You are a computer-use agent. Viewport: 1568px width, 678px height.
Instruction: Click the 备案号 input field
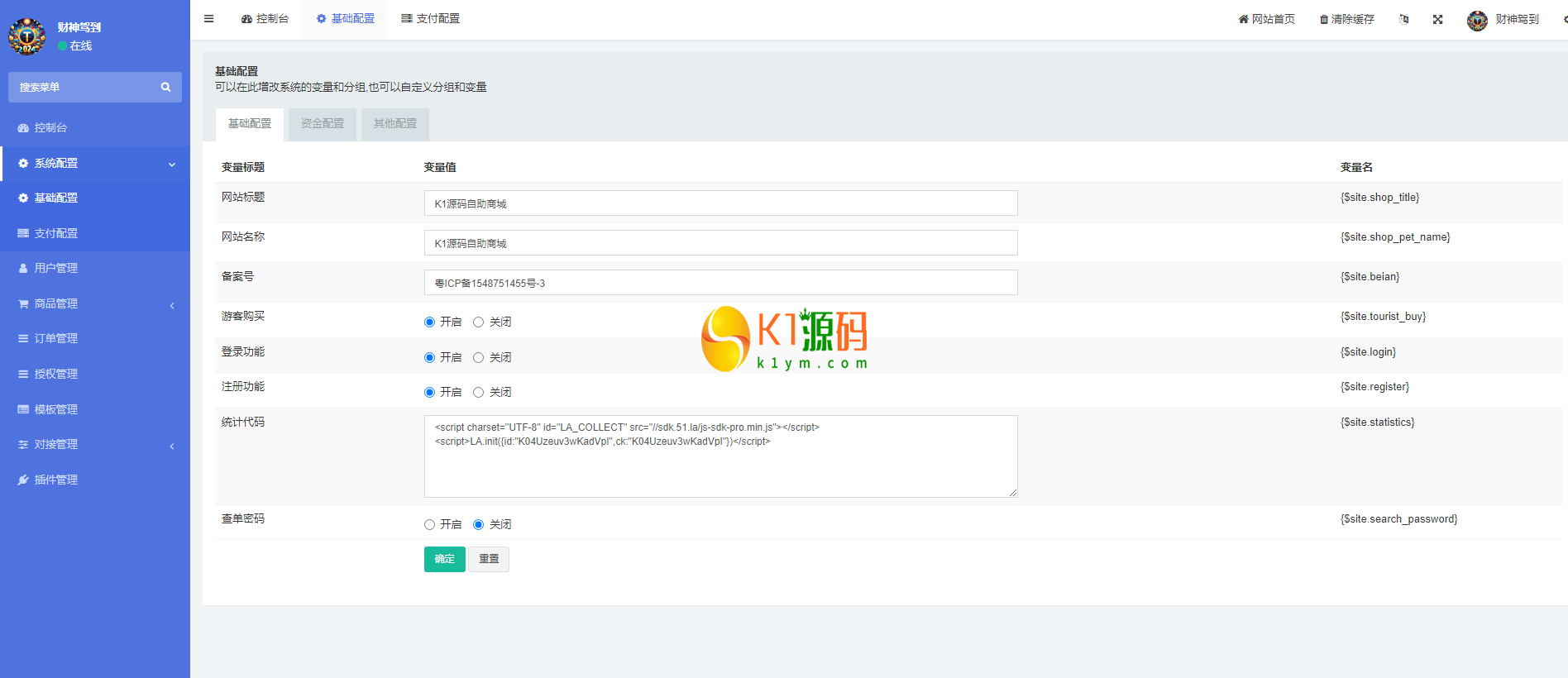[721, 283]
